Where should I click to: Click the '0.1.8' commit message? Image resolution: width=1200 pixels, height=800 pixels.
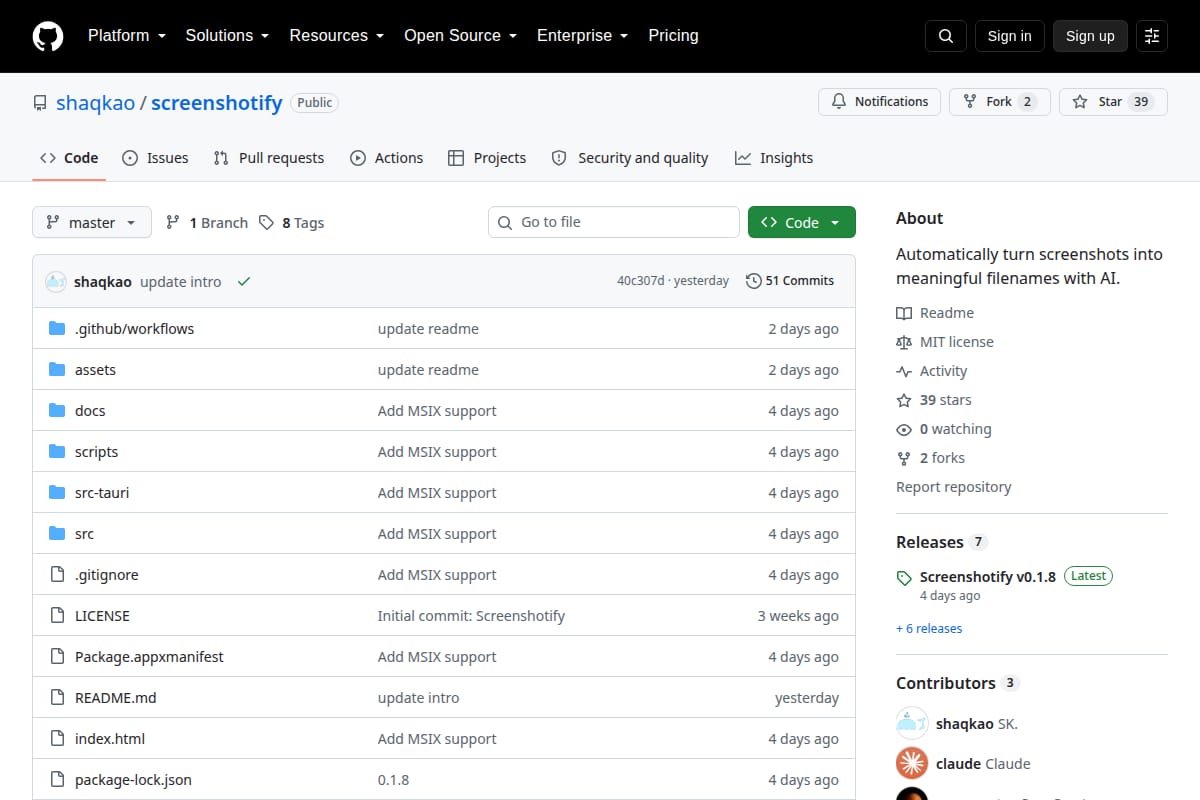393,780
